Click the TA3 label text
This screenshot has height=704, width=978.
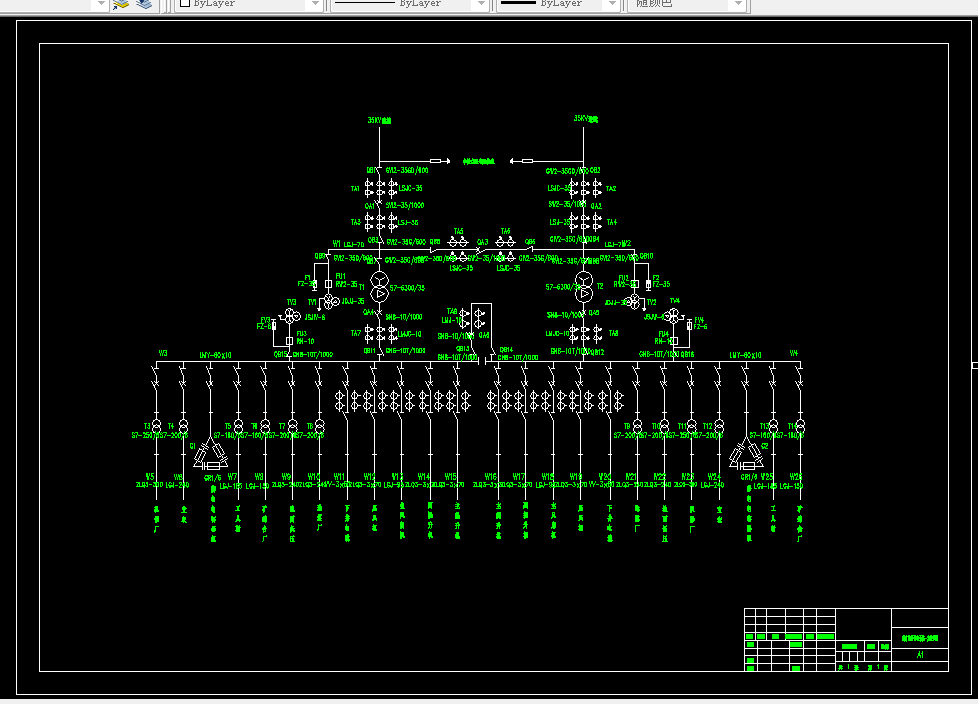pos(355,222)
